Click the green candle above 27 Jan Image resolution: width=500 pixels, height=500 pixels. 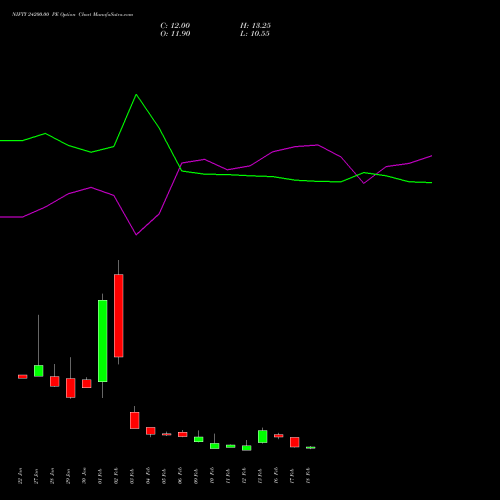point(39,371)
